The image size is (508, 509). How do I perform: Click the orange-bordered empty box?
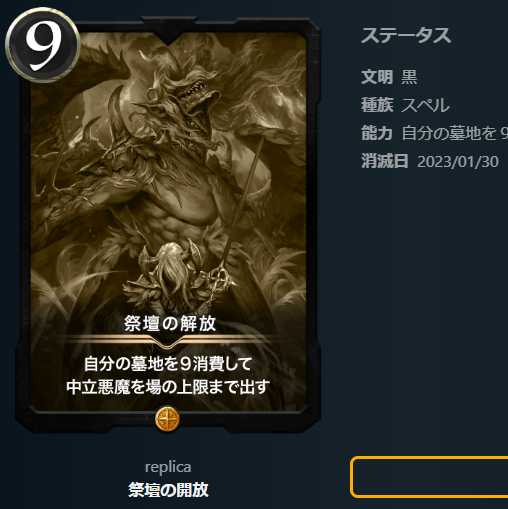[429, 477]
